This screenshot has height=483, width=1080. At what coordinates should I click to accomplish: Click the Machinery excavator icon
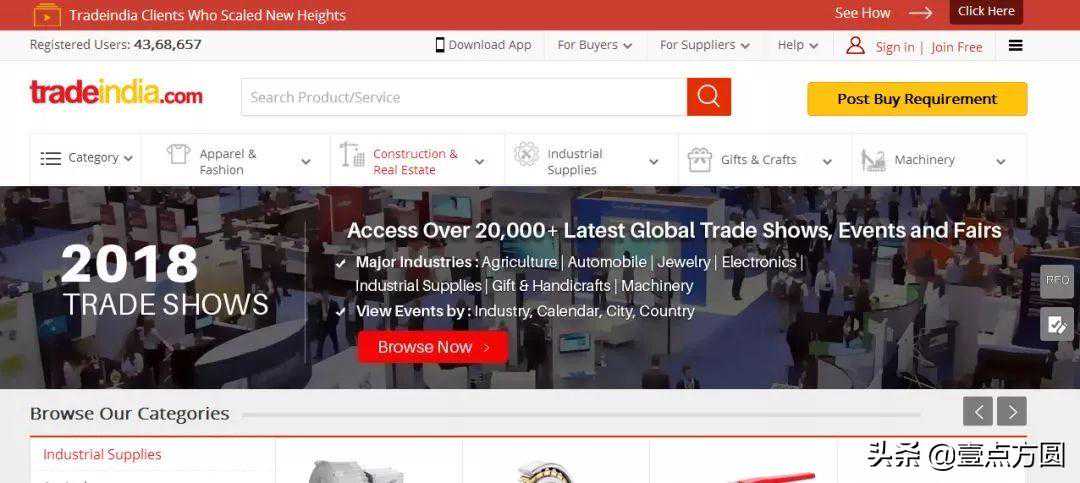point(873,160)
